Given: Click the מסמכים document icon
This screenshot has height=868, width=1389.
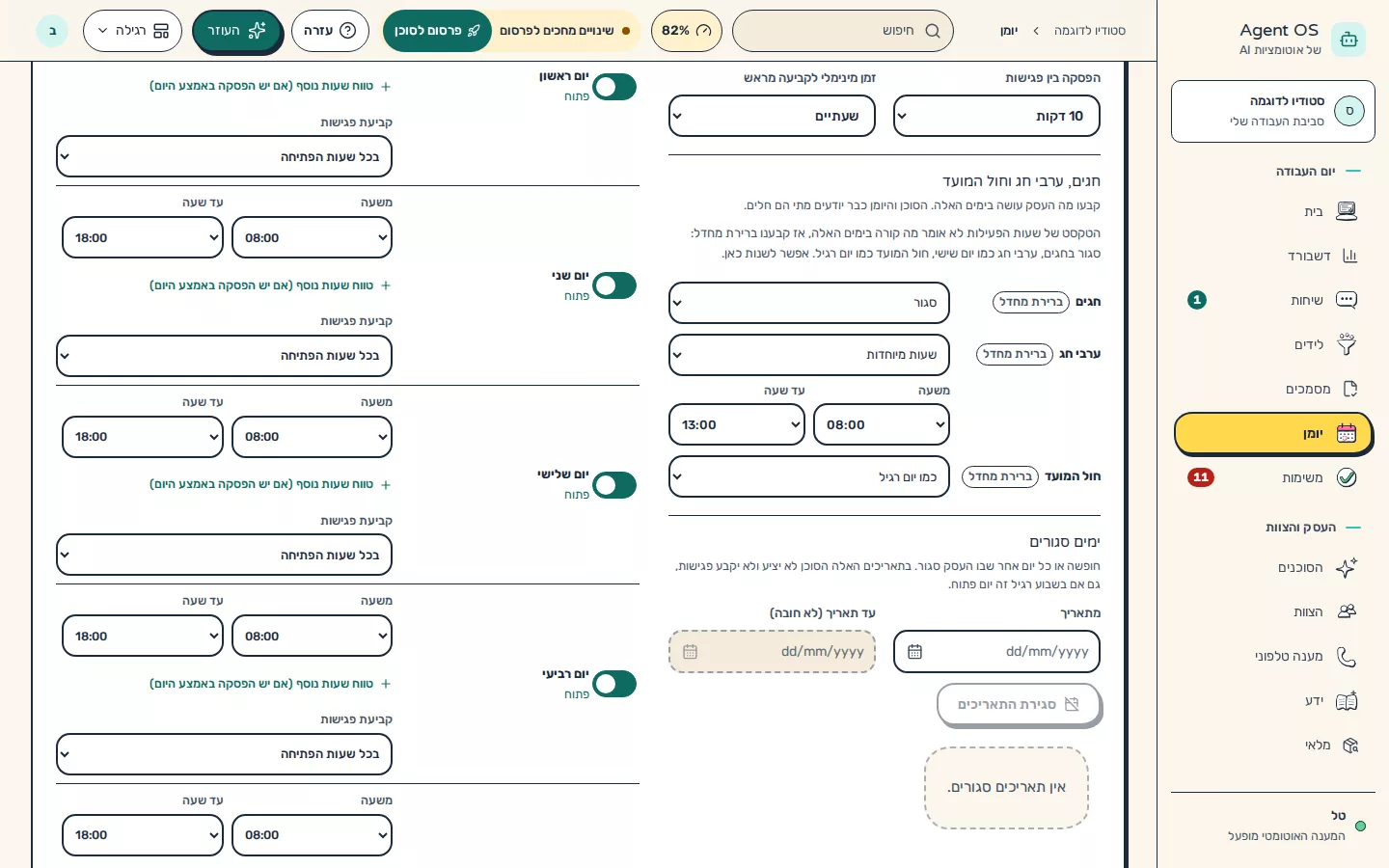Looking at the screenshot, I should click(1349, 389).
